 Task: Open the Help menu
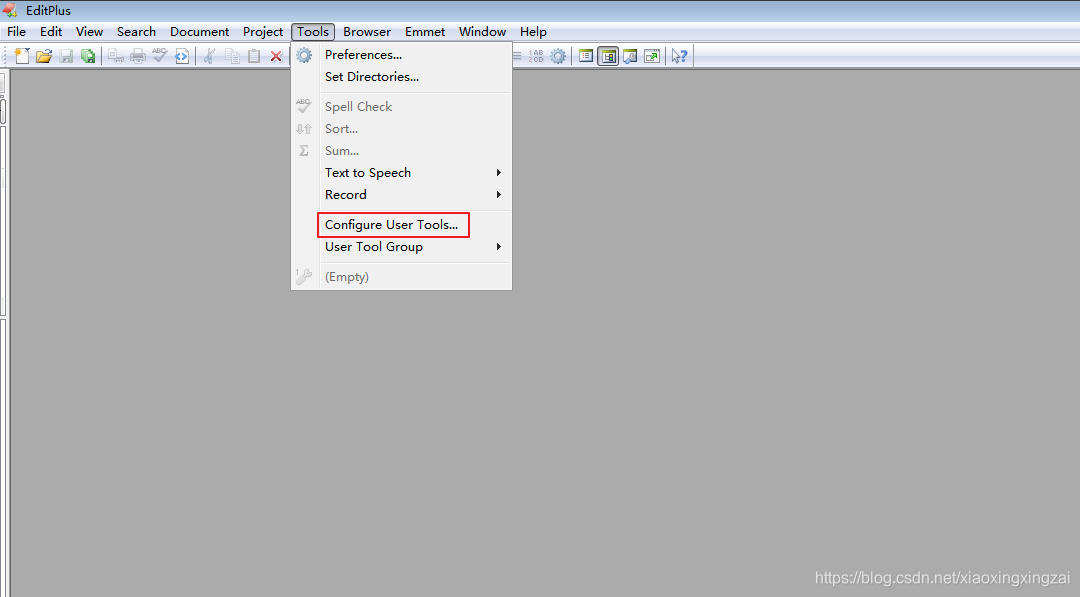[x=533, y=32]
